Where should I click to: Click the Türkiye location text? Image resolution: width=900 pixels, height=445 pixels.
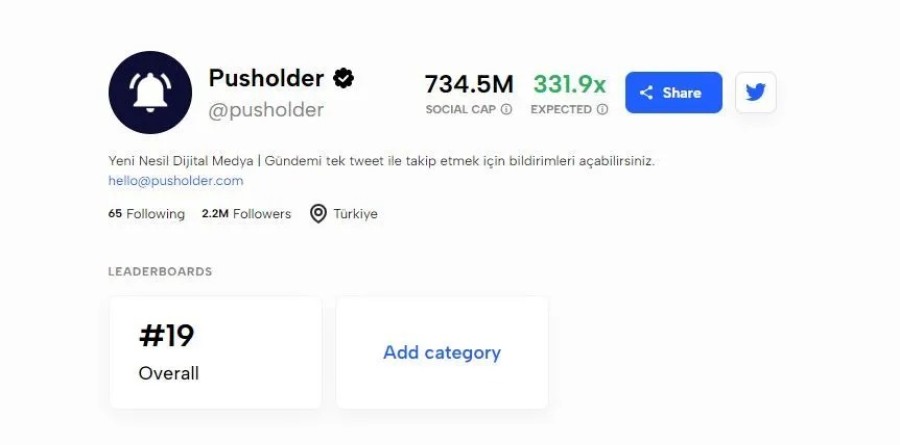[x=356, y=214]
